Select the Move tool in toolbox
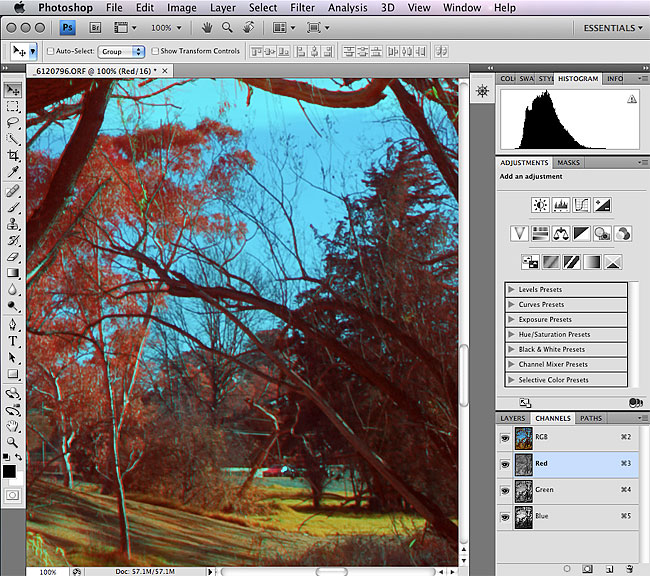The height and width of the screenshot is (576, 650). (x=13, y=90)
